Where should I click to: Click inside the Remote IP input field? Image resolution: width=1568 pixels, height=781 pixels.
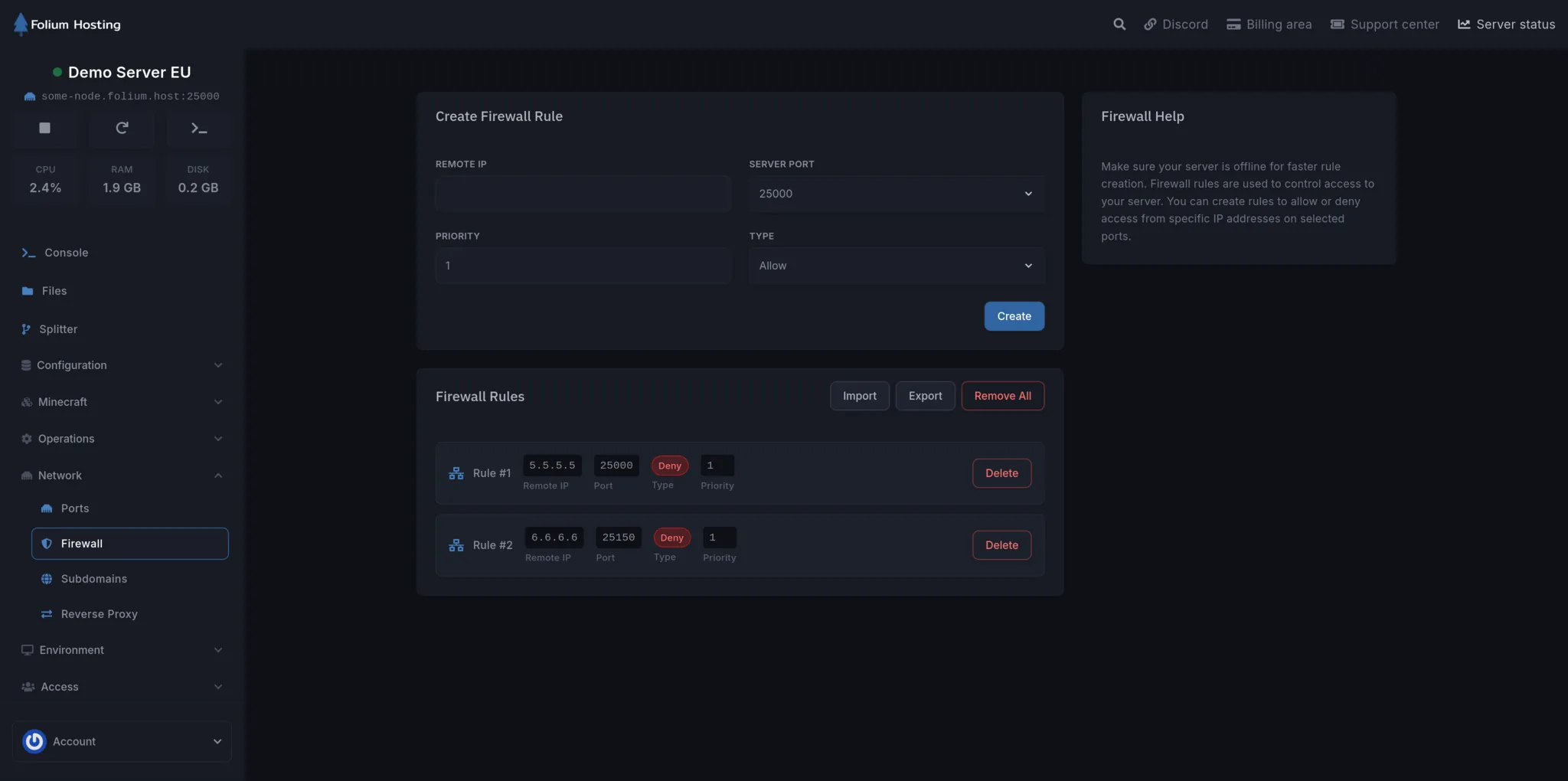582,194
